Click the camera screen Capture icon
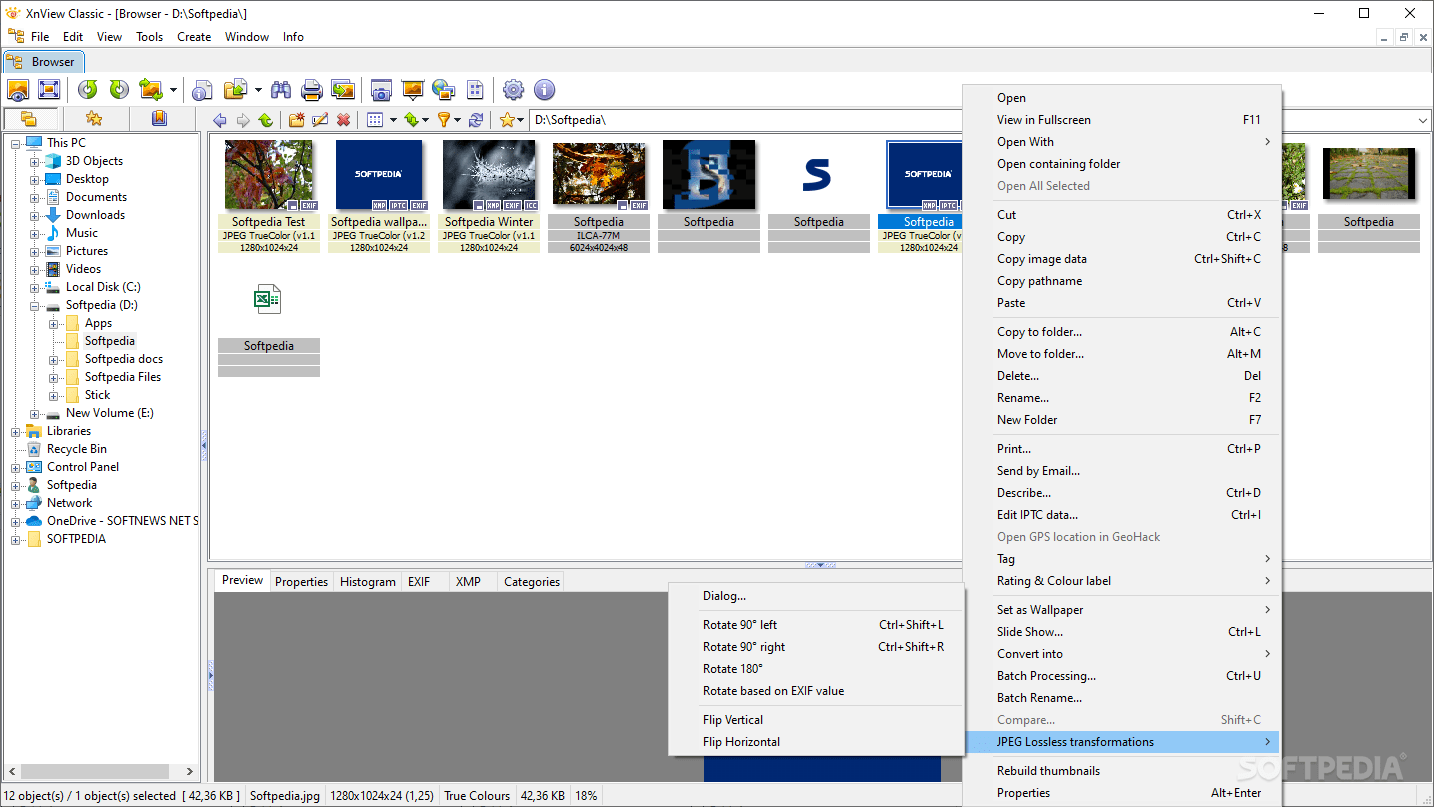The width and height of the screenshot is (1434, 807). point(381,90)
